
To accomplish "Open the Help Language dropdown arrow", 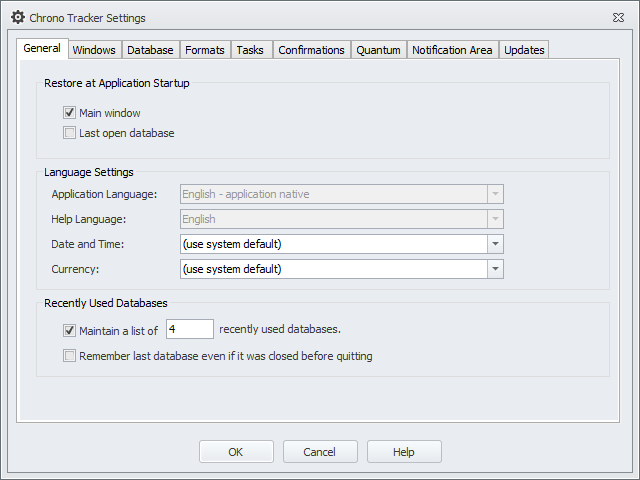I will 495,219.
